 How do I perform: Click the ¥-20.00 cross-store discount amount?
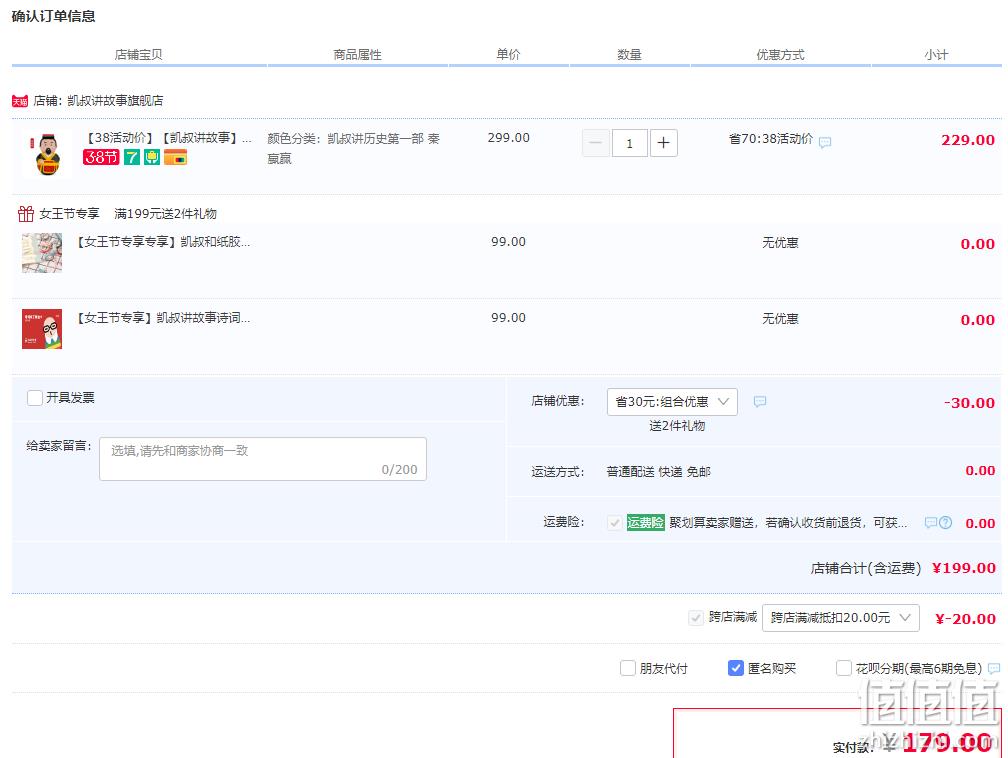pyautogui.click(x=965, y=619)
